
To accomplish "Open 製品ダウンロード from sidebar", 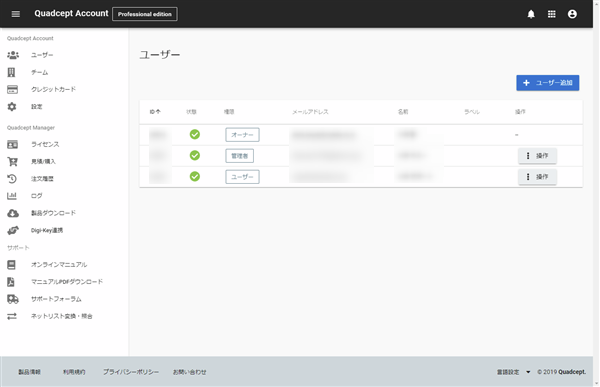I will point(53,213).
